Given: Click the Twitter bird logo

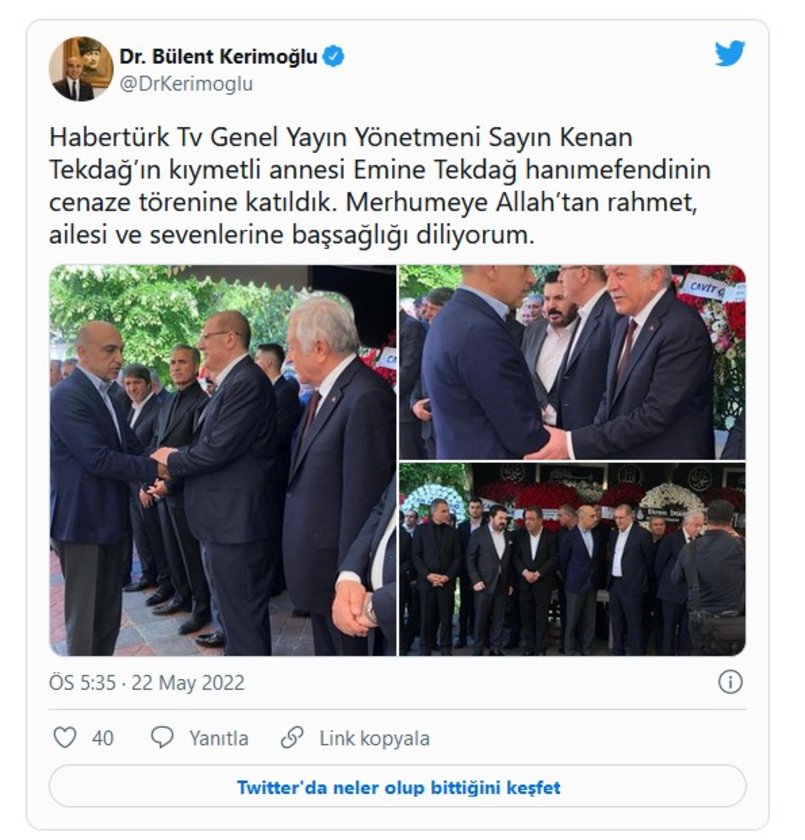Looking at the screenshot, I should 729,54.
